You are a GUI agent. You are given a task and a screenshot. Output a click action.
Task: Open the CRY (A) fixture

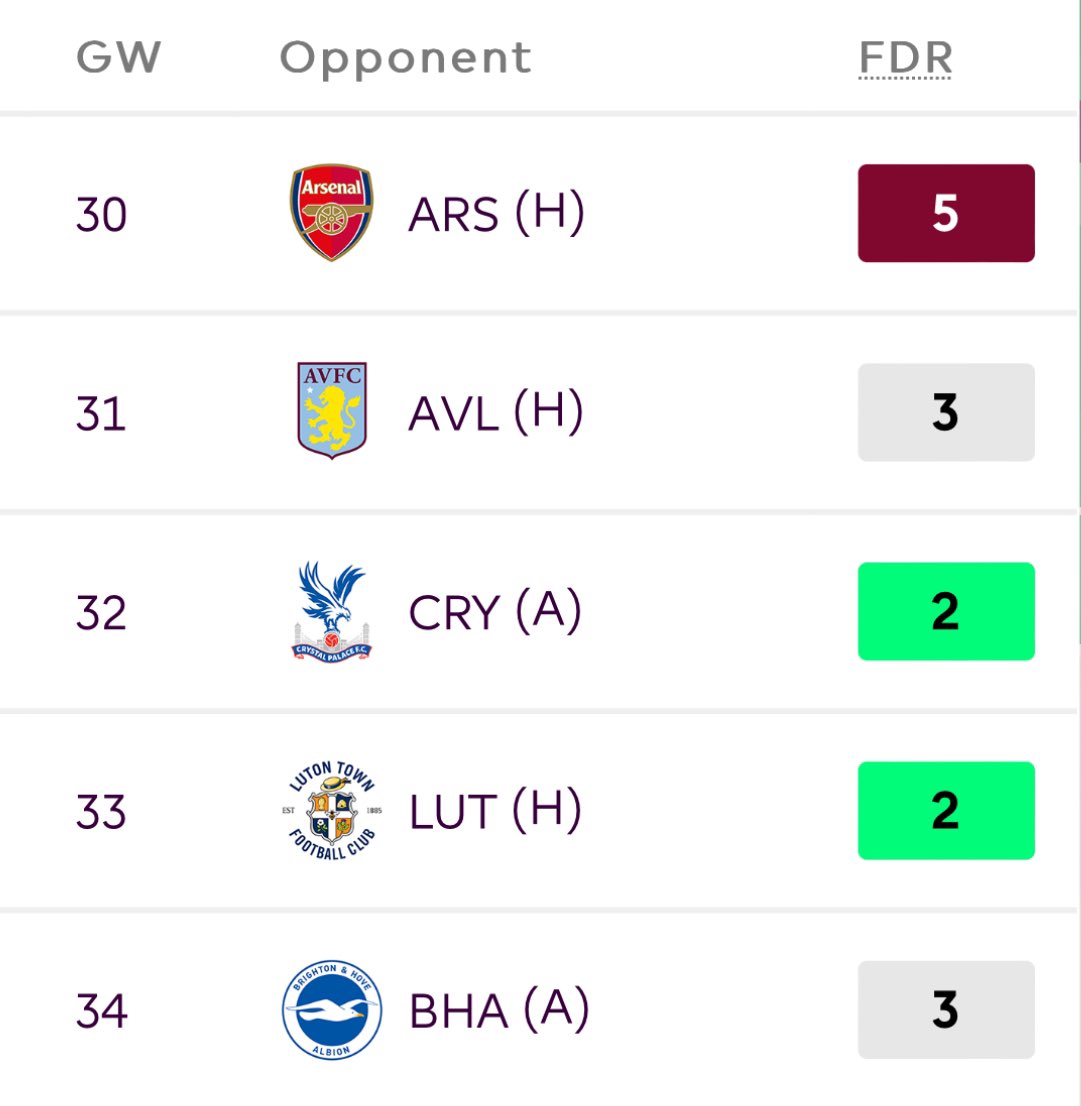[495, 611]
